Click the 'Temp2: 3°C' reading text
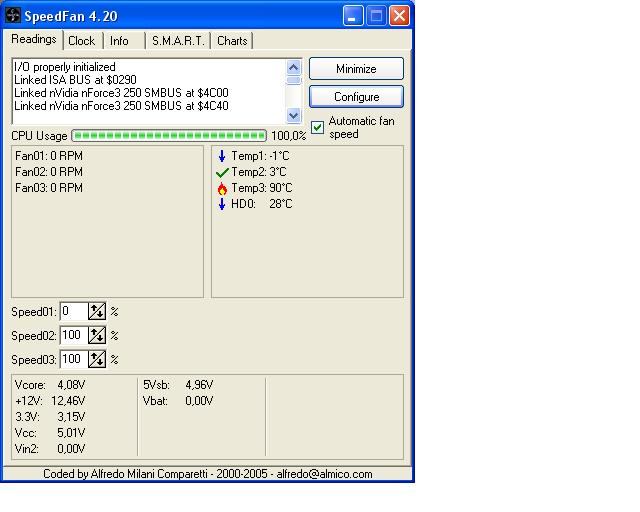 click(x=259, y=172)
